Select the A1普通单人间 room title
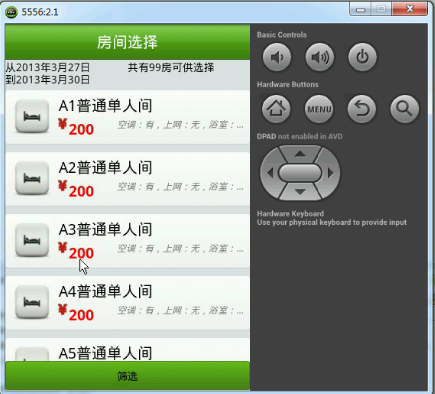The width and height of the screenshot is (435, 394). (105, 106)
